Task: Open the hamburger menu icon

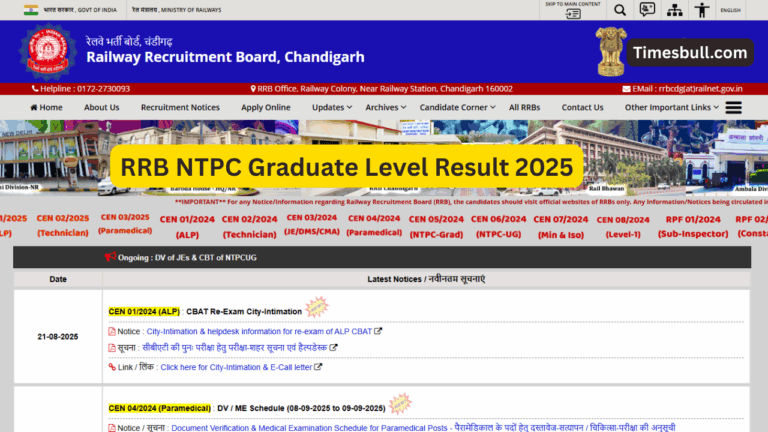Action: pyautogui.click(x=733, y=107)
